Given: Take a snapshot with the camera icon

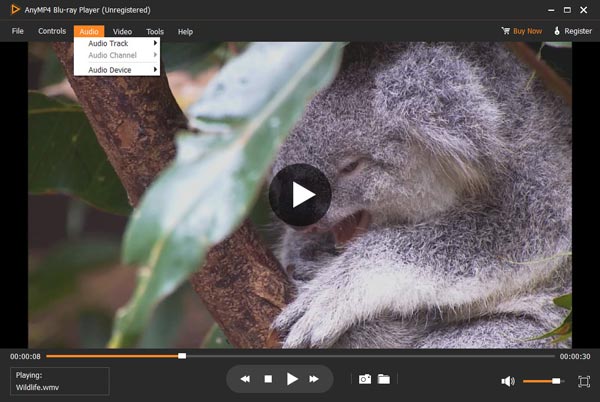Looking at the screenshot, I should click(365, 379).
